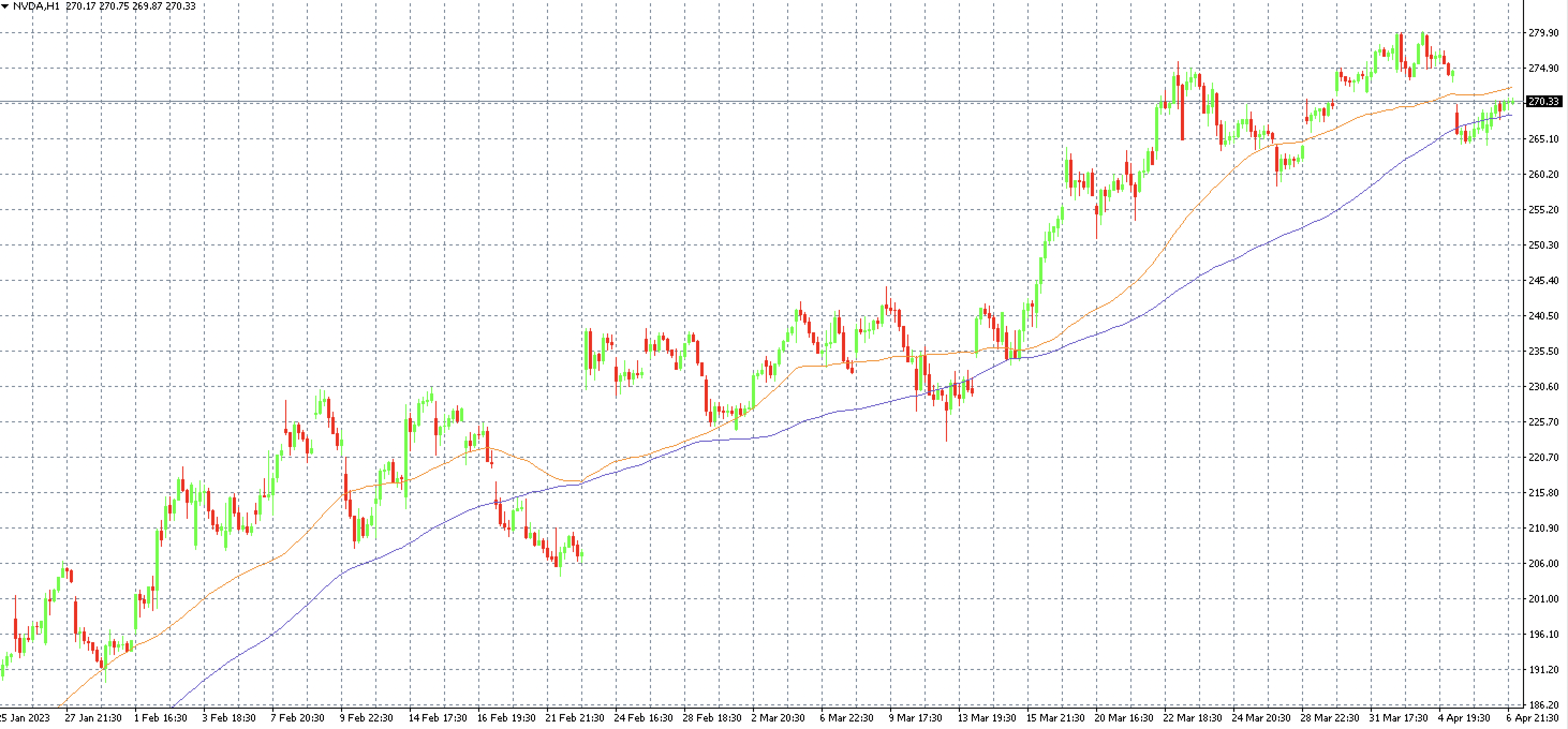Select the 250.30 price axis label
Viewport: 1568px width, 729px height.
point(1544,245)
